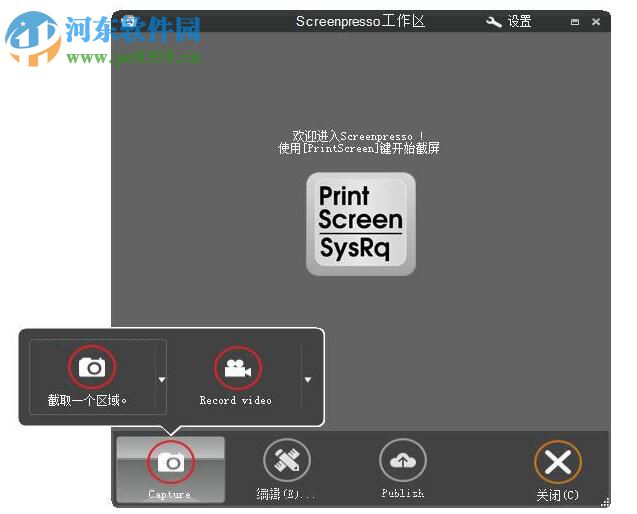Open the 设置 settings wrench
This screenshot has width=637, height=514.
click(509, 22)
